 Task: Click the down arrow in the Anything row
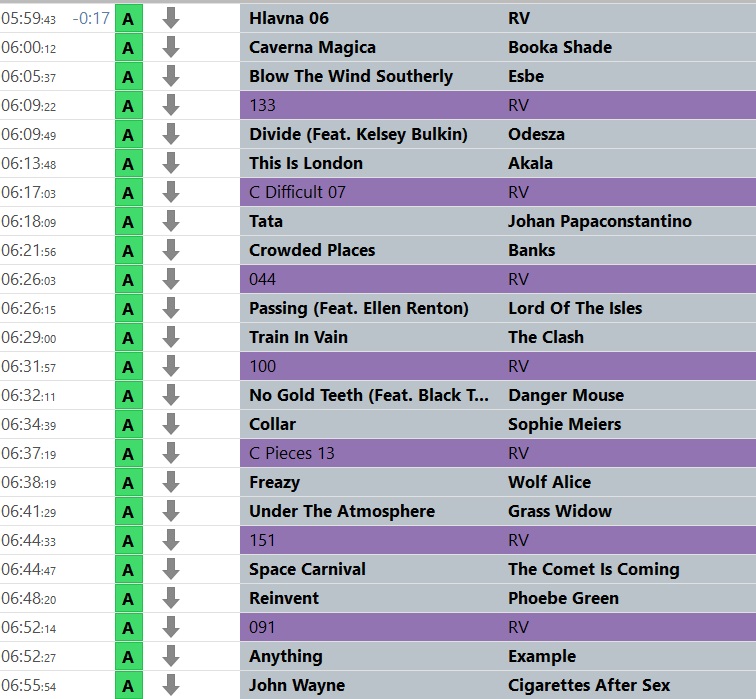(171, 656)
